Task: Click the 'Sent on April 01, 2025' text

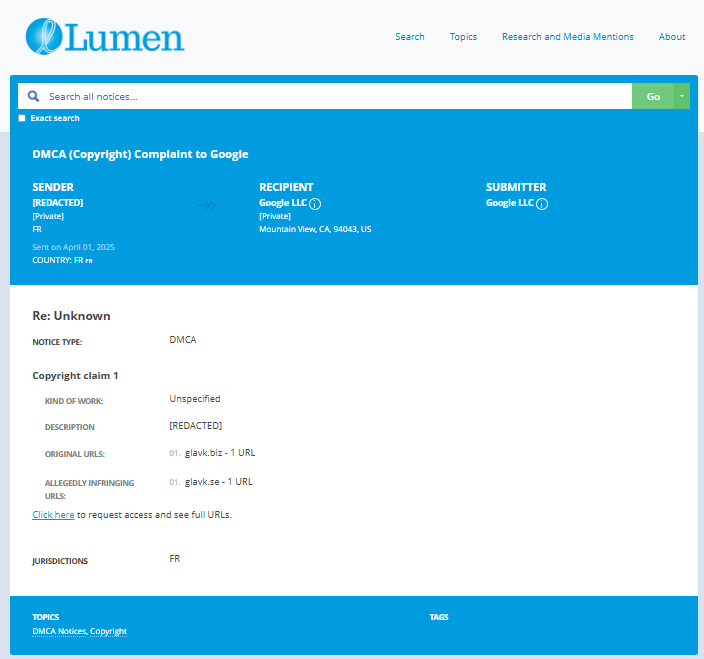Action: click(73, 247)
